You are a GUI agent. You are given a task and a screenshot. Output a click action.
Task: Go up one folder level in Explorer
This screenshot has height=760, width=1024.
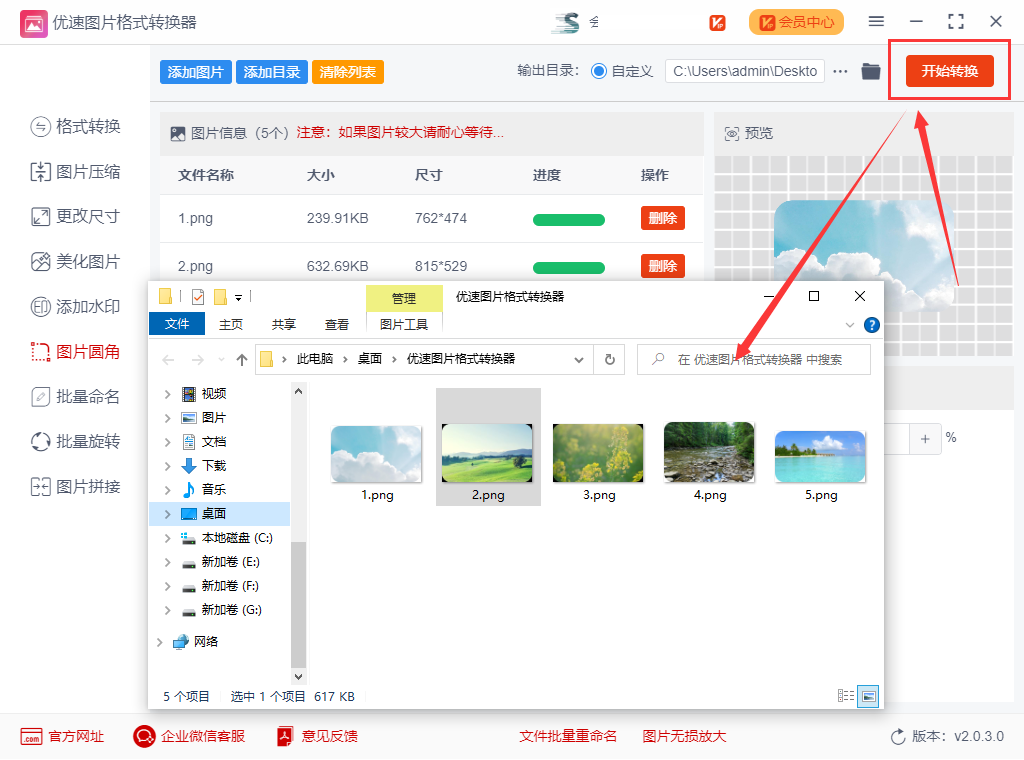tap(242, 360)
